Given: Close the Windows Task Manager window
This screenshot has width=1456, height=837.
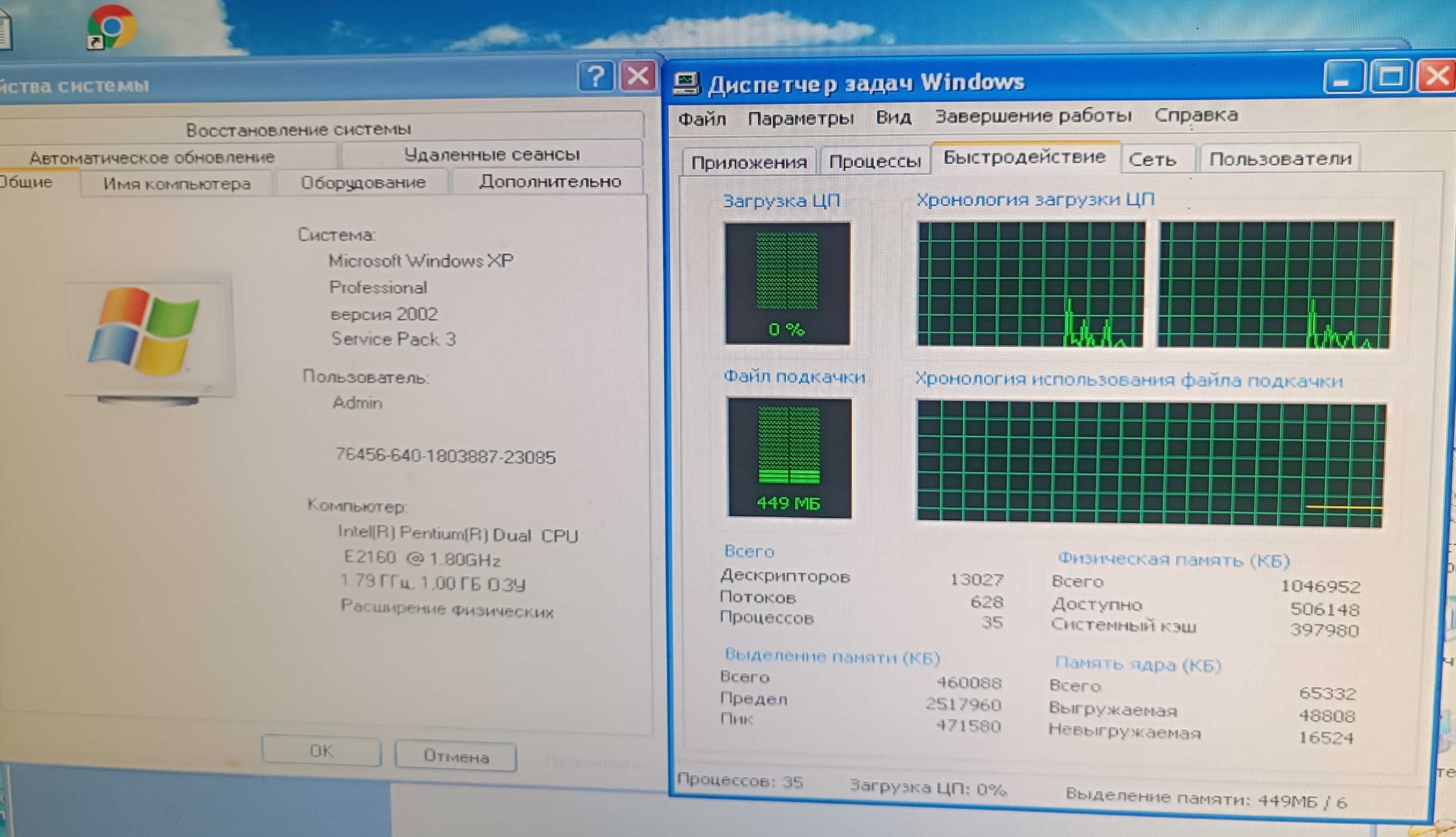Looking at the screenshot, I should pos(1437,76).
